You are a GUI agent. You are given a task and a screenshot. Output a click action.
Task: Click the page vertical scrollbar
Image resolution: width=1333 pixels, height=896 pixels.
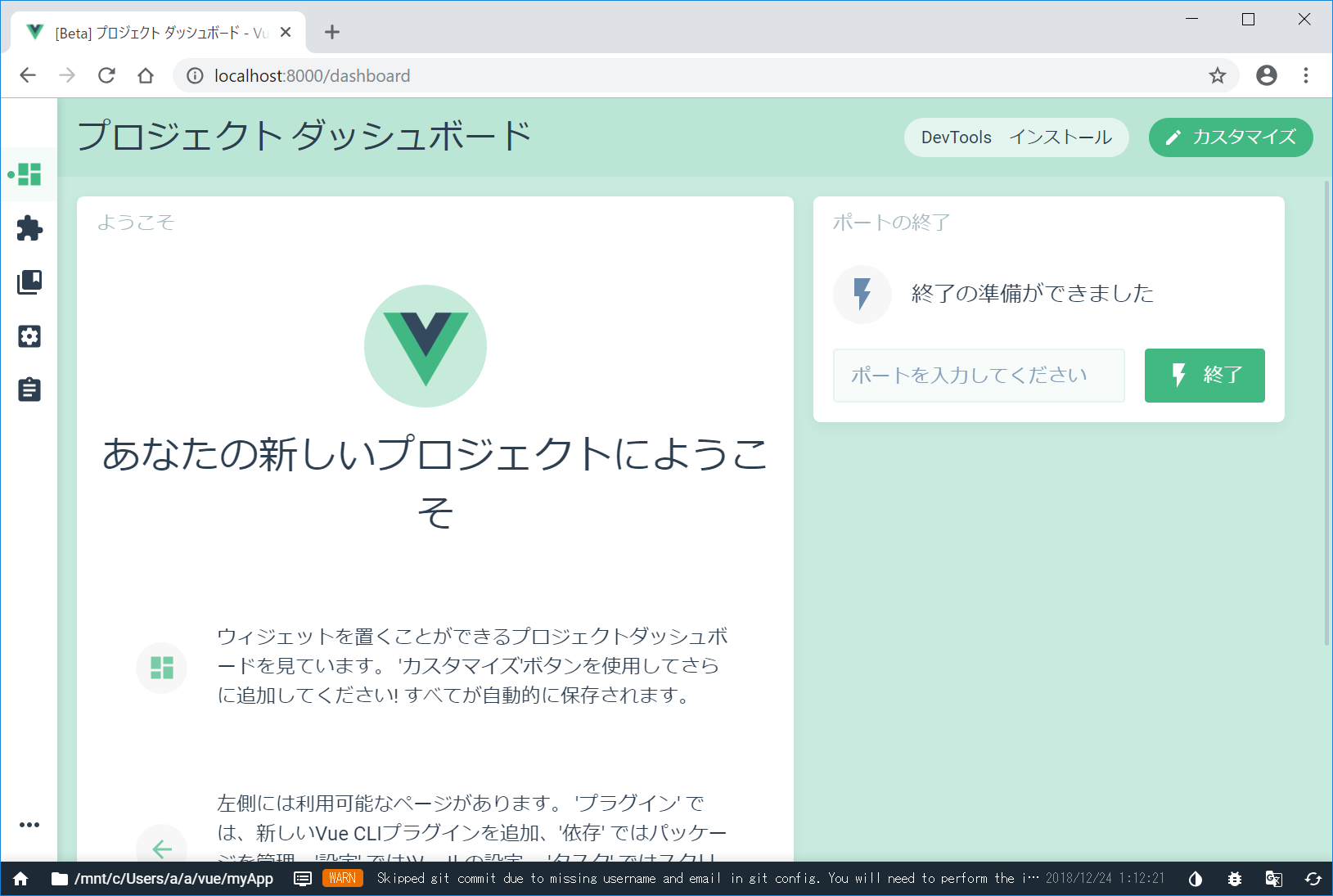click(x=1327, y=413)
